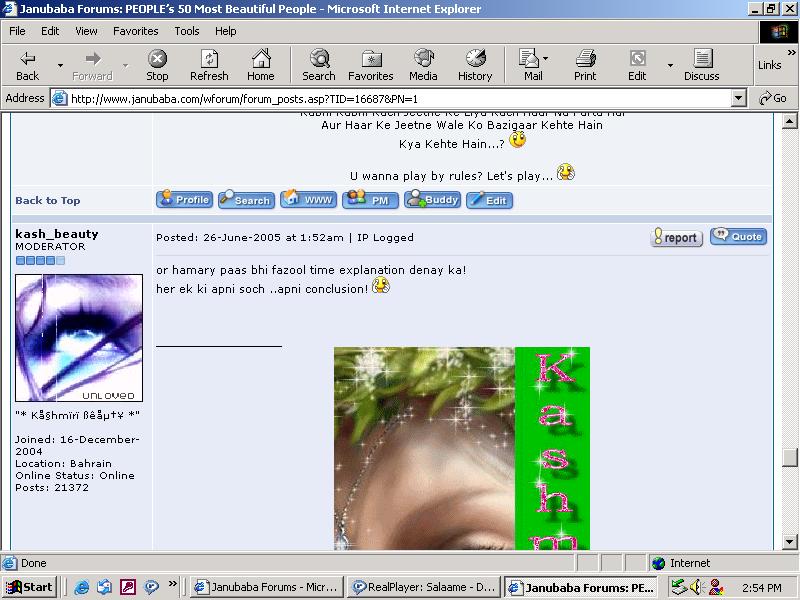Open the Media toolbar panel

[x=423, y=65]
